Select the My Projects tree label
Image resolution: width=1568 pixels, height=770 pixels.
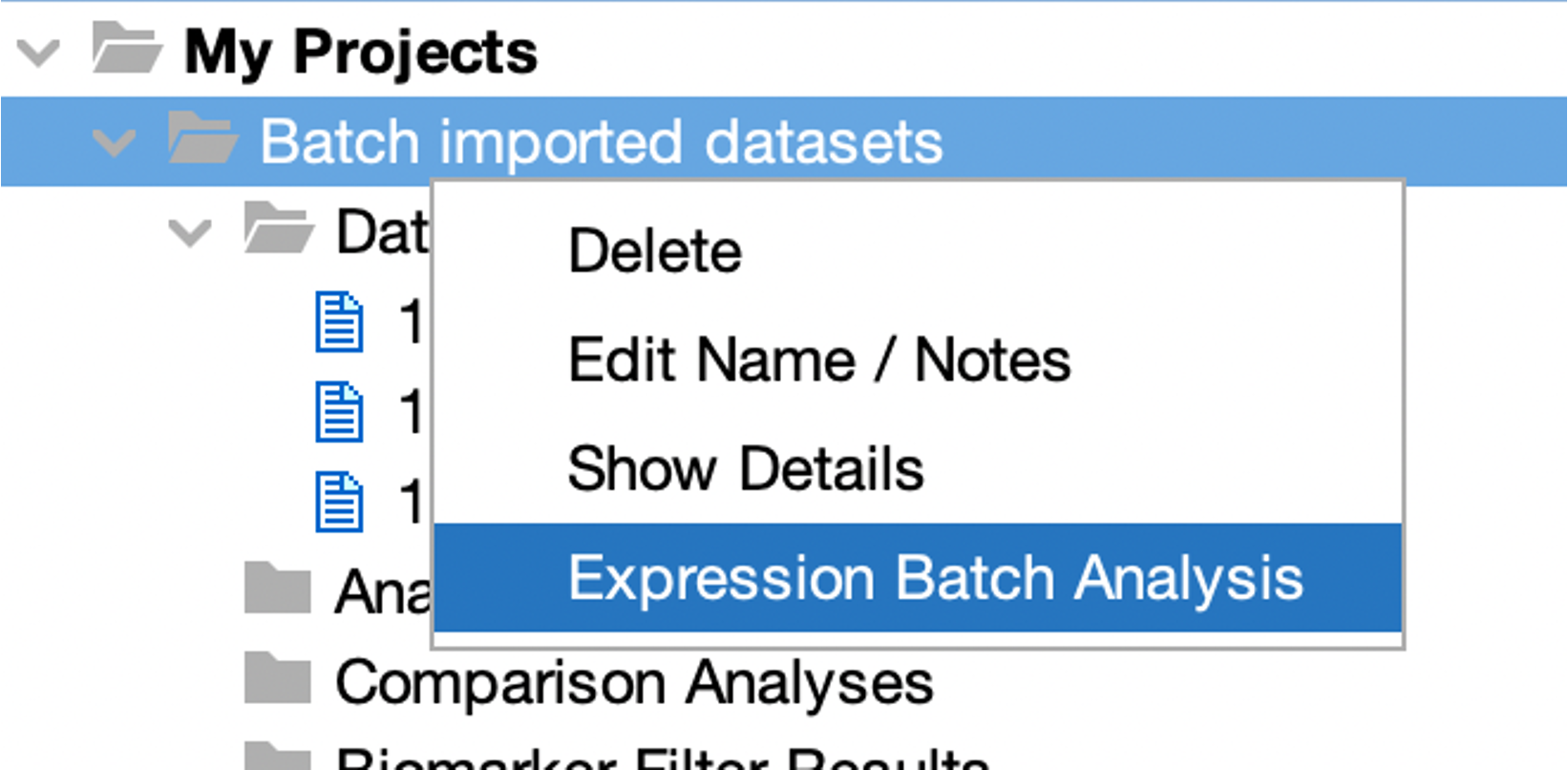click(361, 52)
